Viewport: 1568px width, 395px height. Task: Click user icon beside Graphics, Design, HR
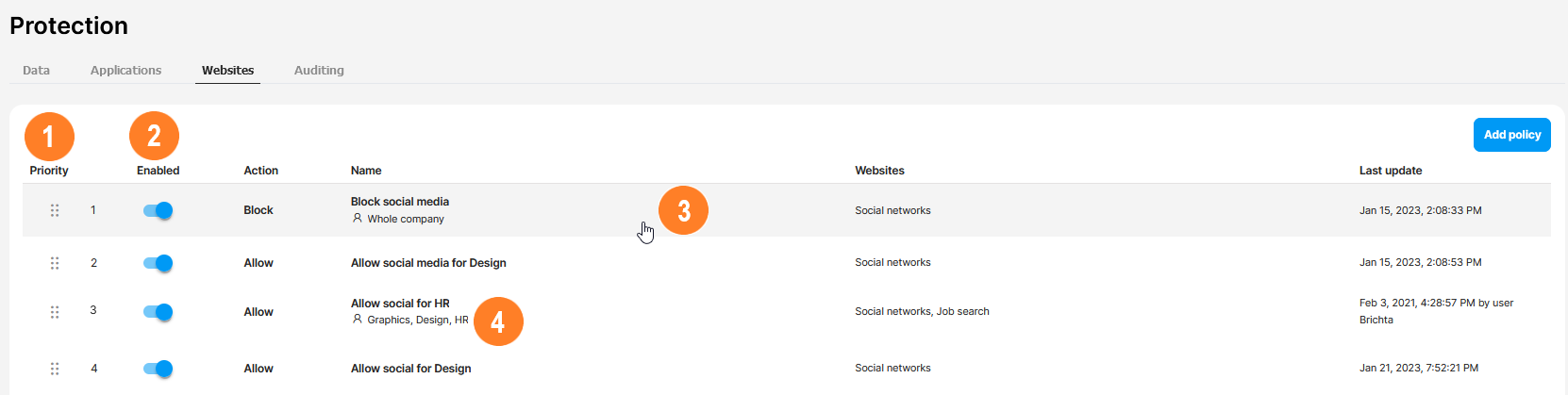coord(358,320)
